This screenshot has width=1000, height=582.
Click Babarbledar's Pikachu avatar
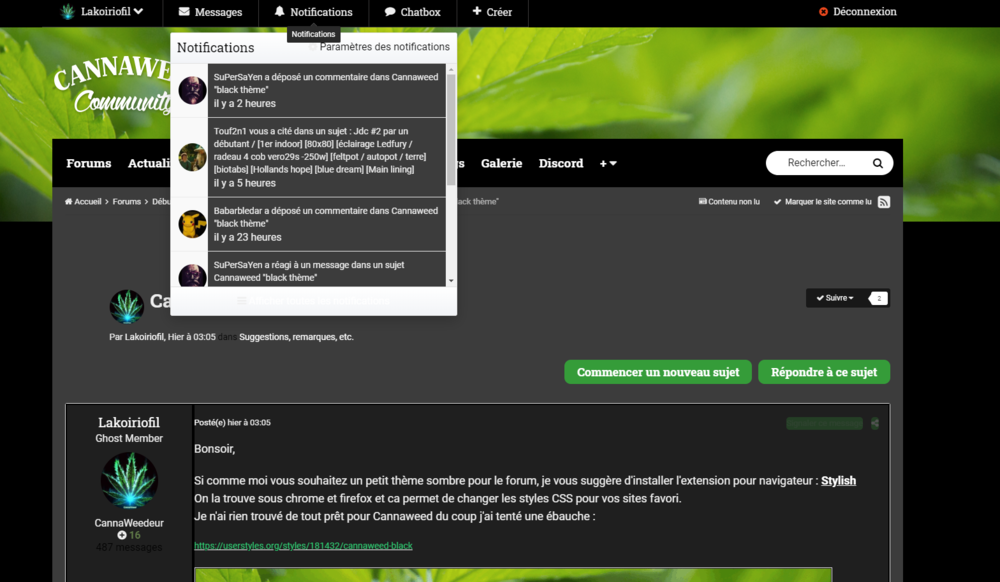coord(192,224)
